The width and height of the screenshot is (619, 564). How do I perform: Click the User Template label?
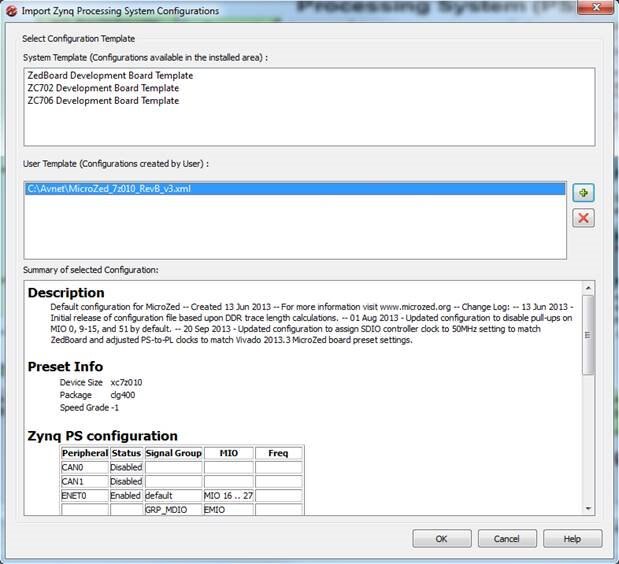click(x=116, y=164)
